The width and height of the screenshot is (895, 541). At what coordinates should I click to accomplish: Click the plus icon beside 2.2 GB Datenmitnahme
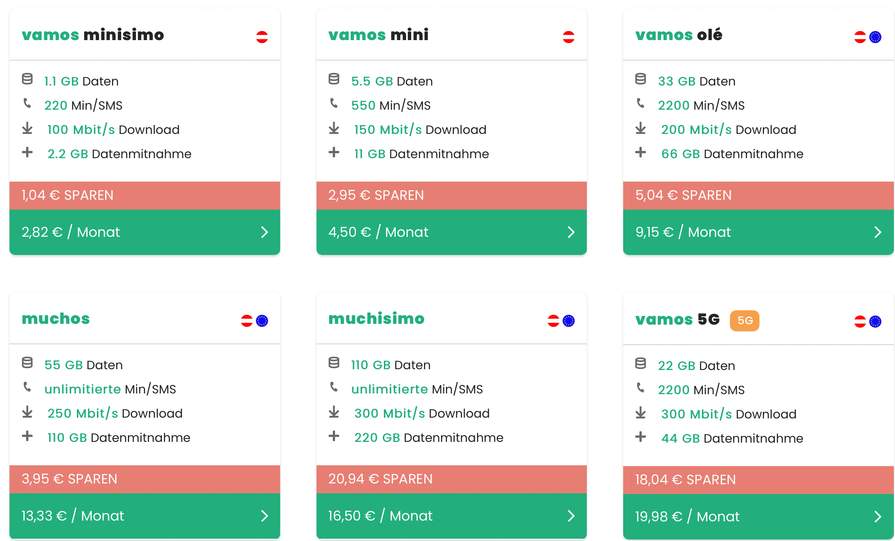coord(27,152)
